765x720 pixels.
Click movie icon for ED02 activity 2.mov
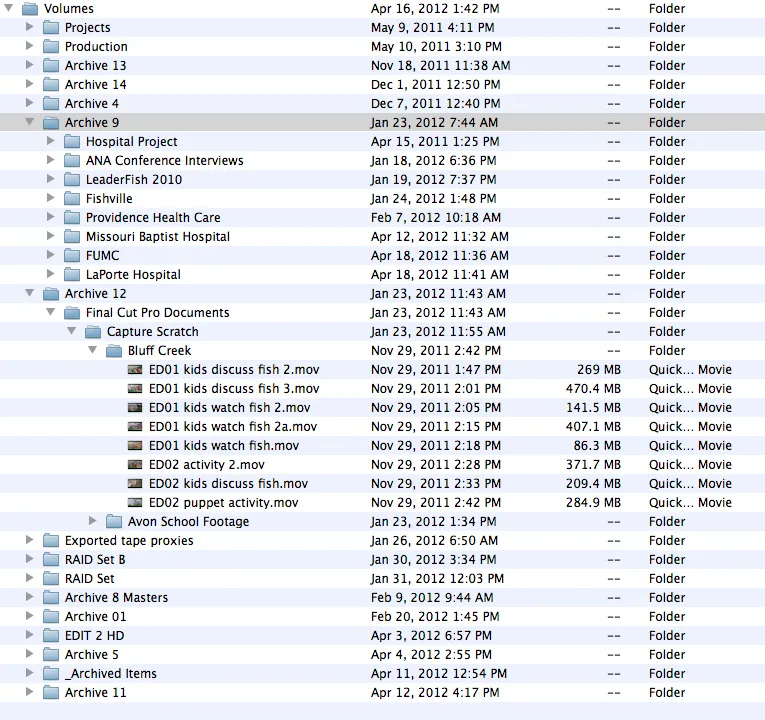pyautogui.click(x=135, y=465)
